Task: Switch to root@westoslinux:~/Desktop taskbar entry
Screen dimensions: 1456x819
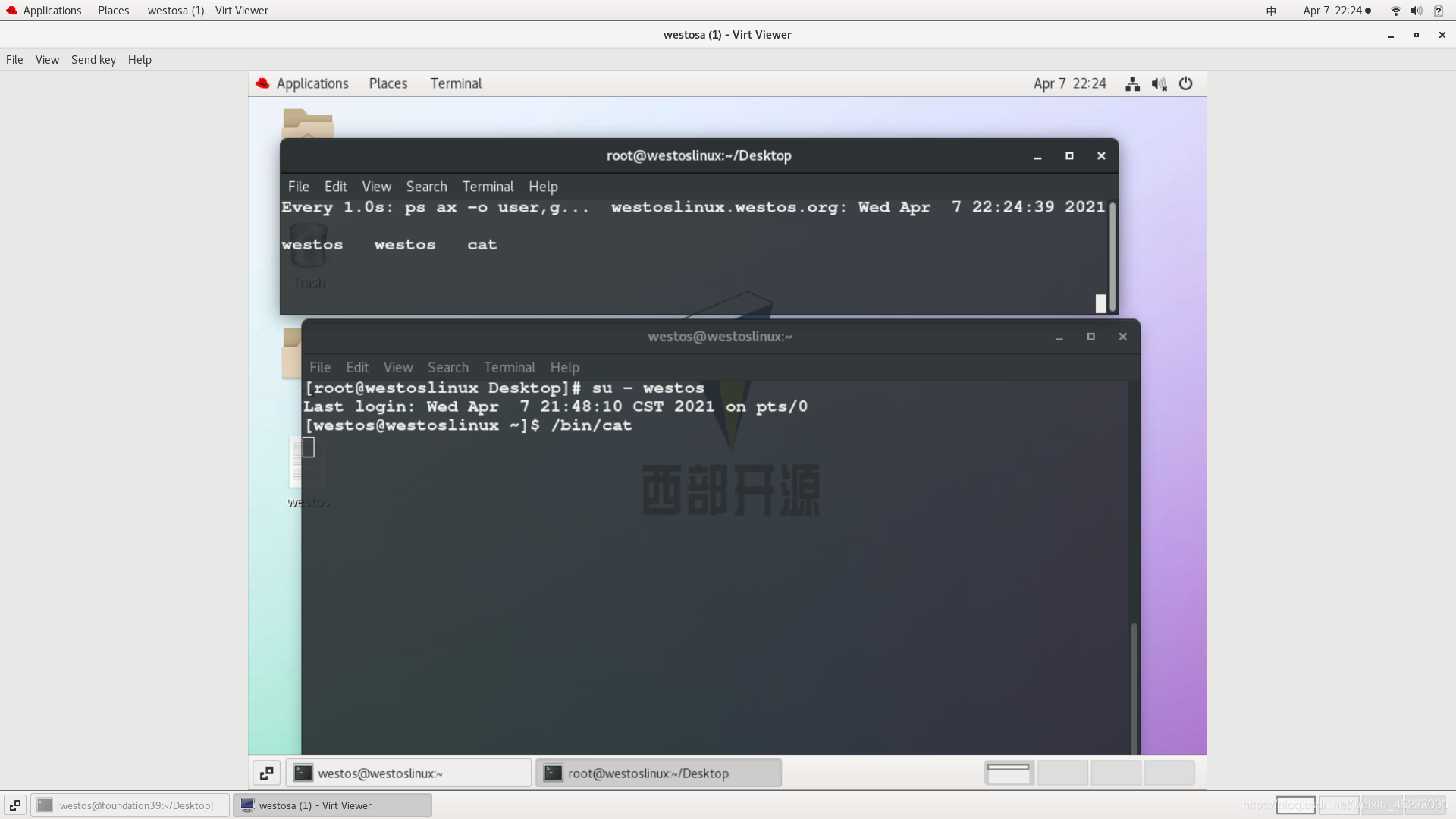Action: click(x=658, y=773)
